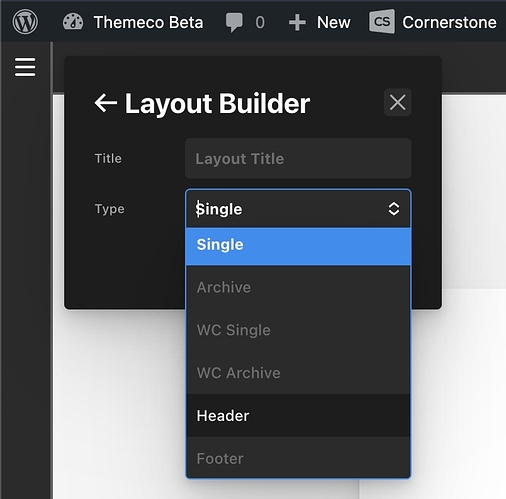
Task: Pick WC Archive from the dropdown list
Action: point(298,373)
